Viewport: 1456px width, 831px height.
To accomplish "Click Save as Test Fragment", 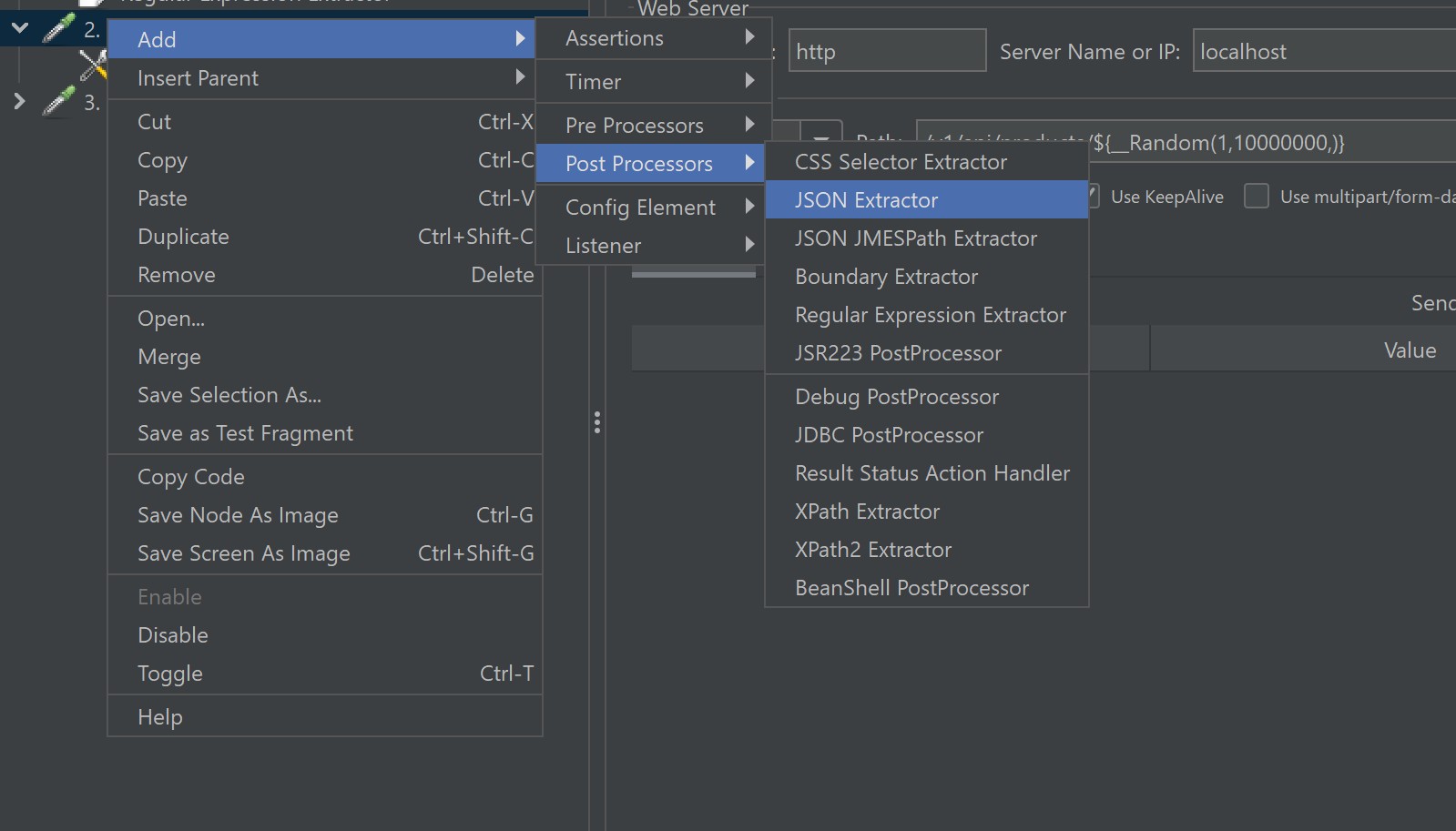I will coord(245,433).
